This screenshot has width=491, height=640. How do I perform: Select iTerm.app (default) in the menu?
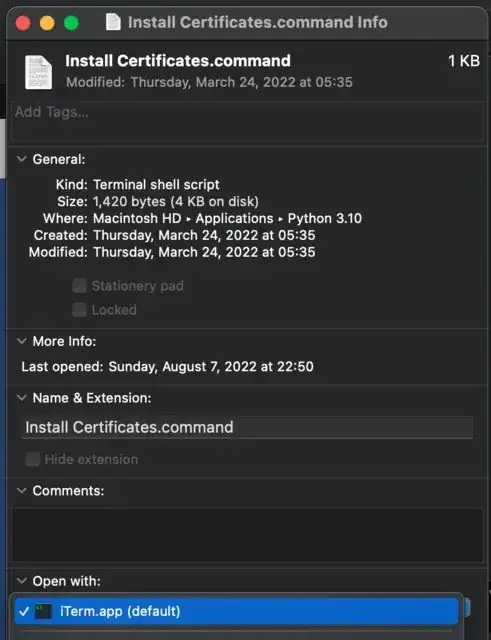[x=236, y=611]
